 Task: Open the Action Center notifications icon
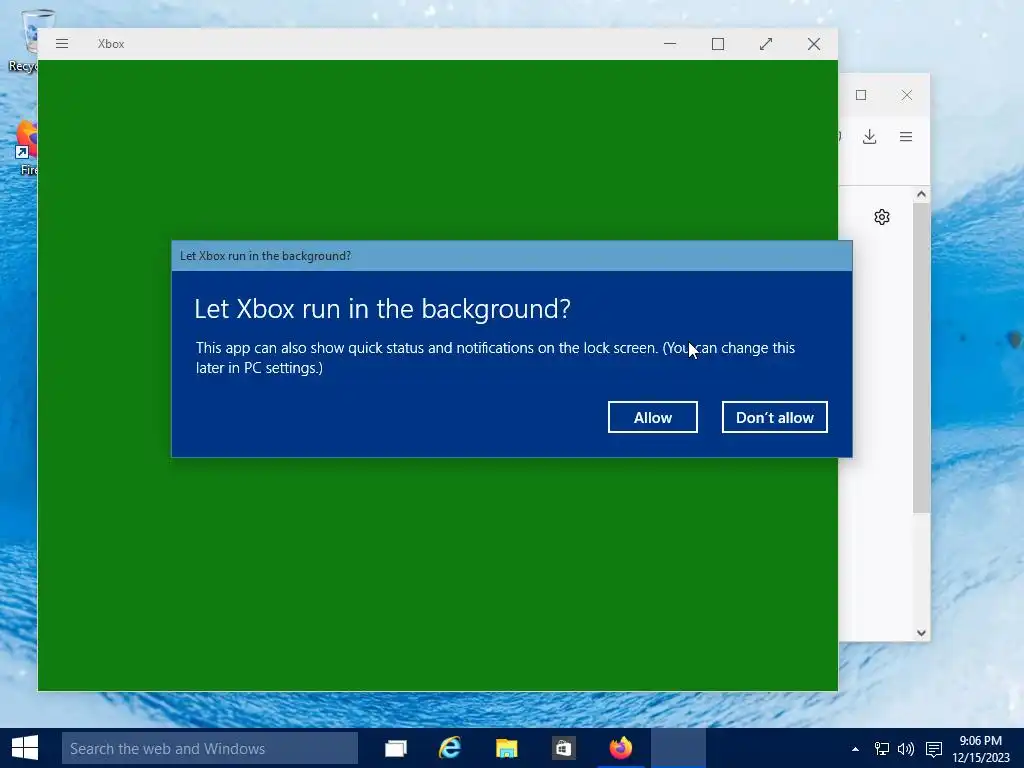pyautogui.click(x=934, y=749)
